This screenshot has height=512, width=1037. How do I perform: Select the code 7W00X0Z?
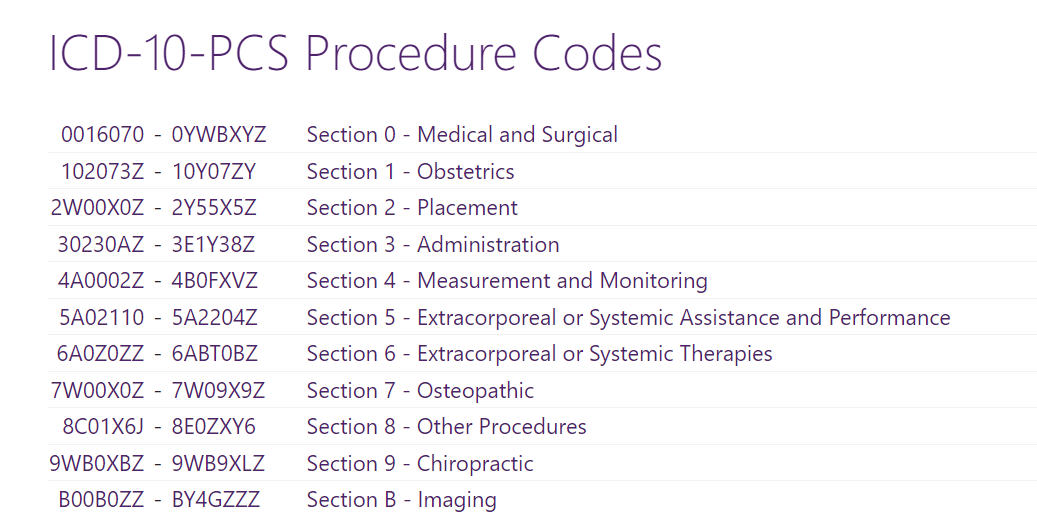click(97, 391)
